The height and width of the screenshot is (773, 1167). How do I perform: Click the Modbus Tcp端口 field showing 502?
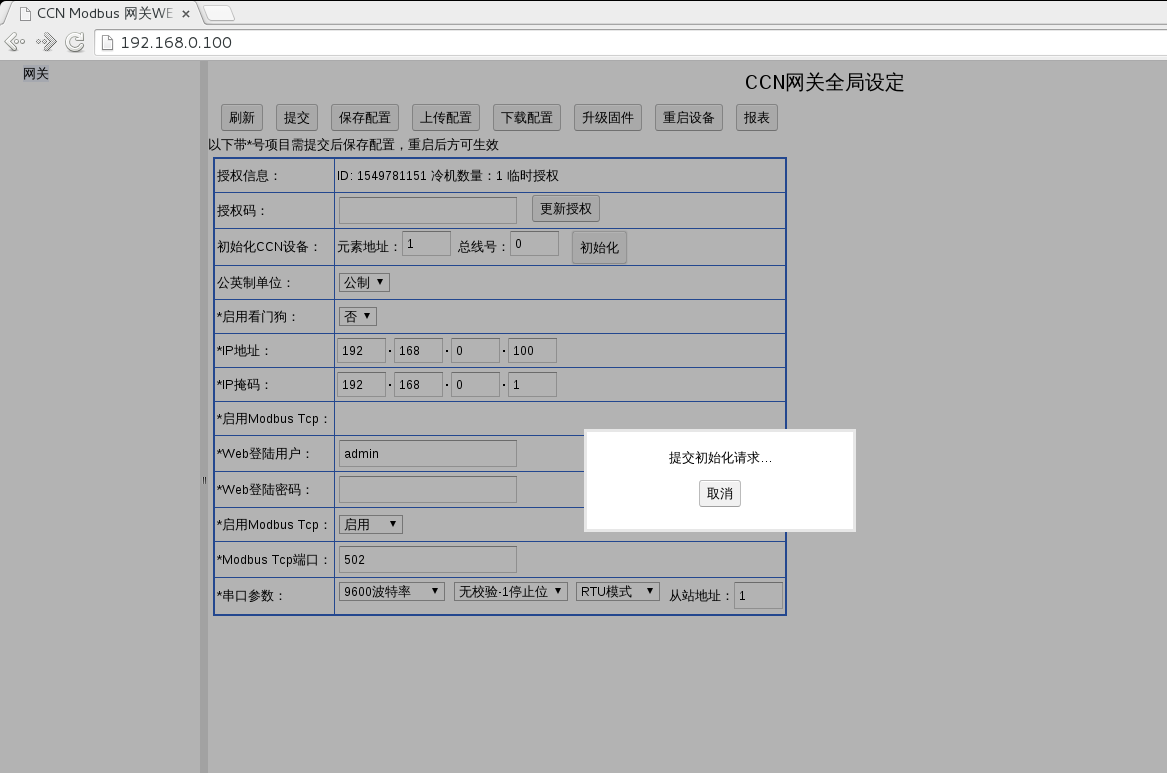click(x=428, y=559)
